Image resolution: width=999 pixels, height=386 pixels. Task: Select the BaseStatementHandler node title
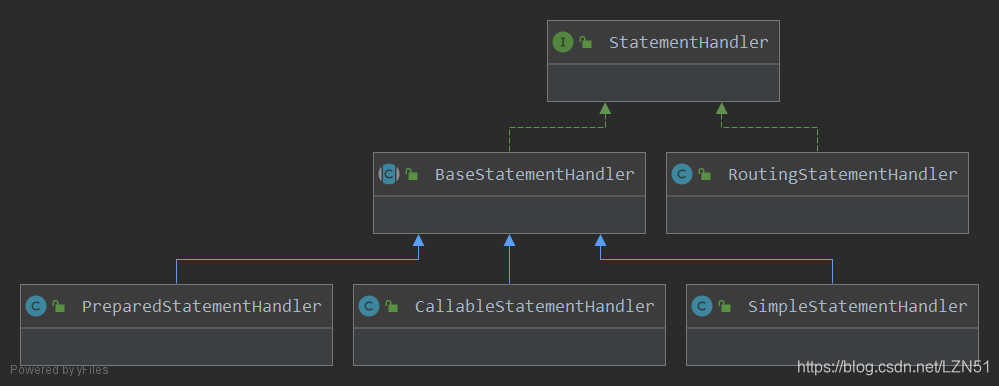point(535,174)
